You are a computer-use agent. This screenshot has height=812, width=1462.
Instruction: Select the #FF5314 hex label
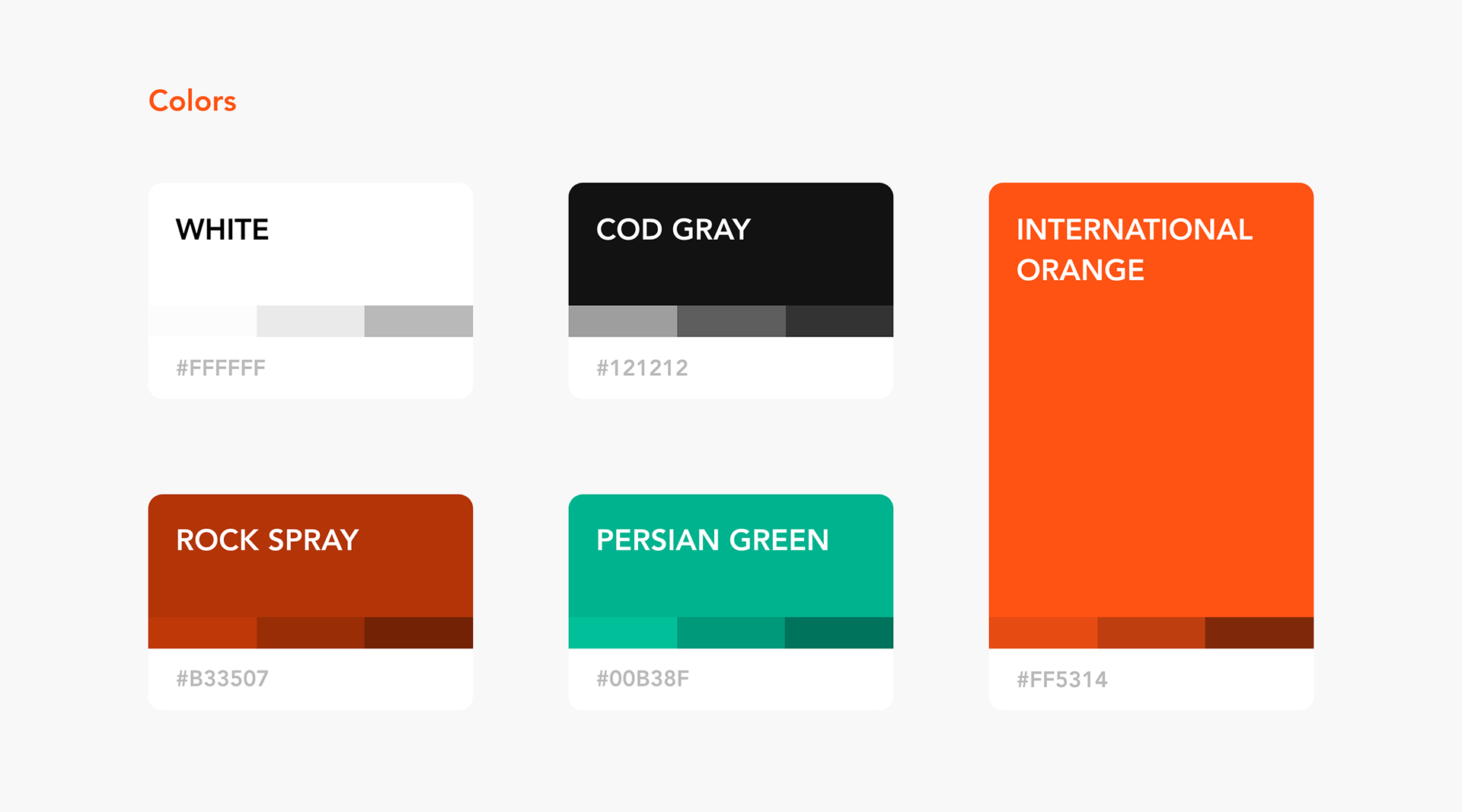coord(1062,680)
